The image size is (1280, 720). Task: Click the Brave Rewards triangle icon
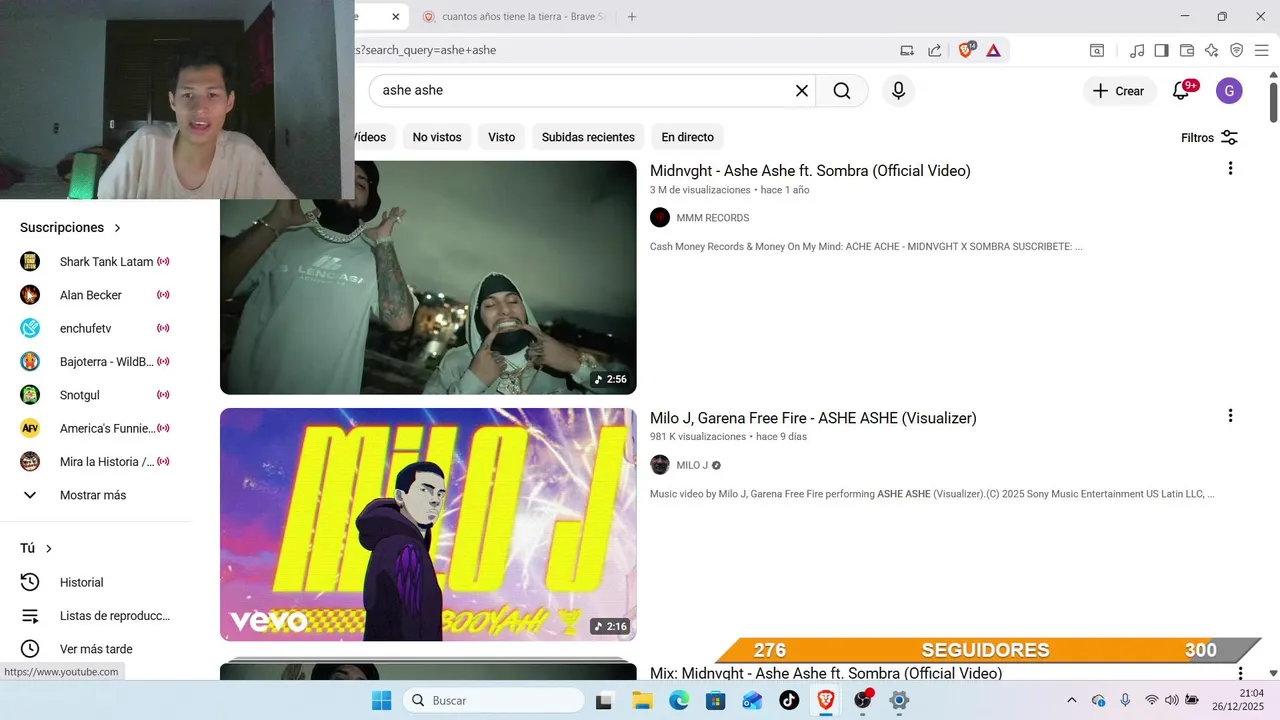(993, 50)
